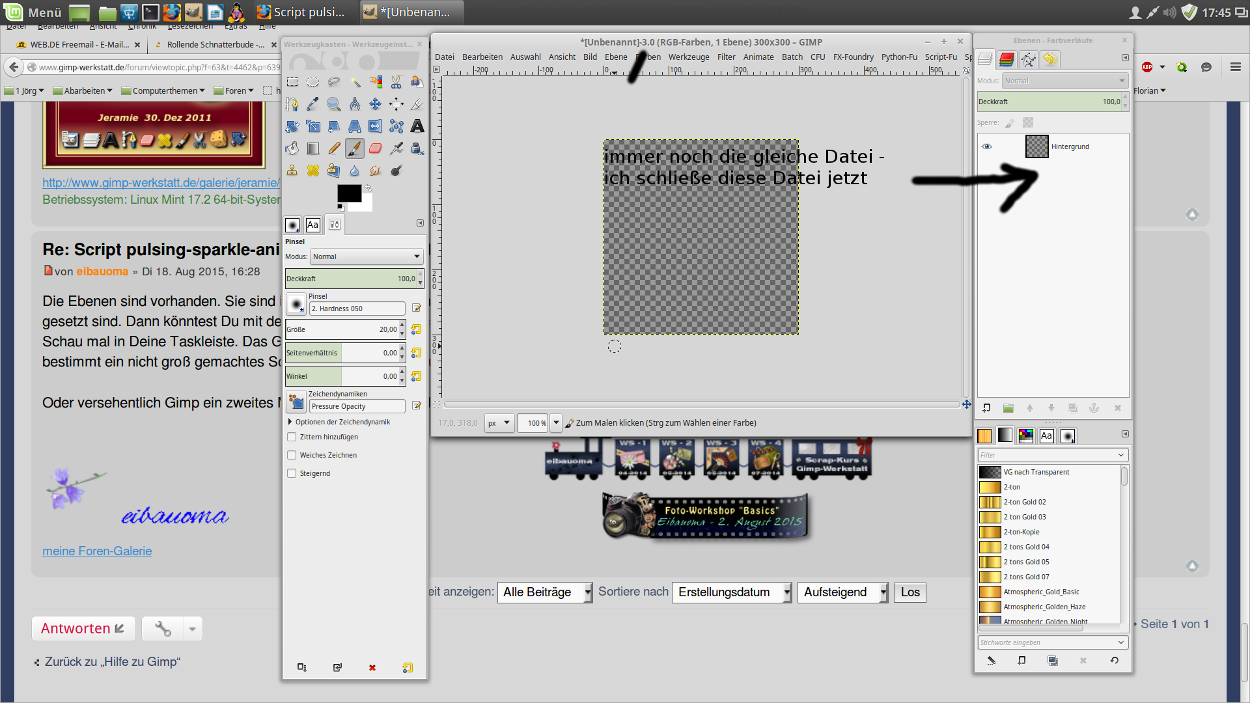Image resolution: width=1250 pixels, height=703 pixels.
Task: Enable Zittern hinzufügen checkbox
Action: [x=292, y=437]
